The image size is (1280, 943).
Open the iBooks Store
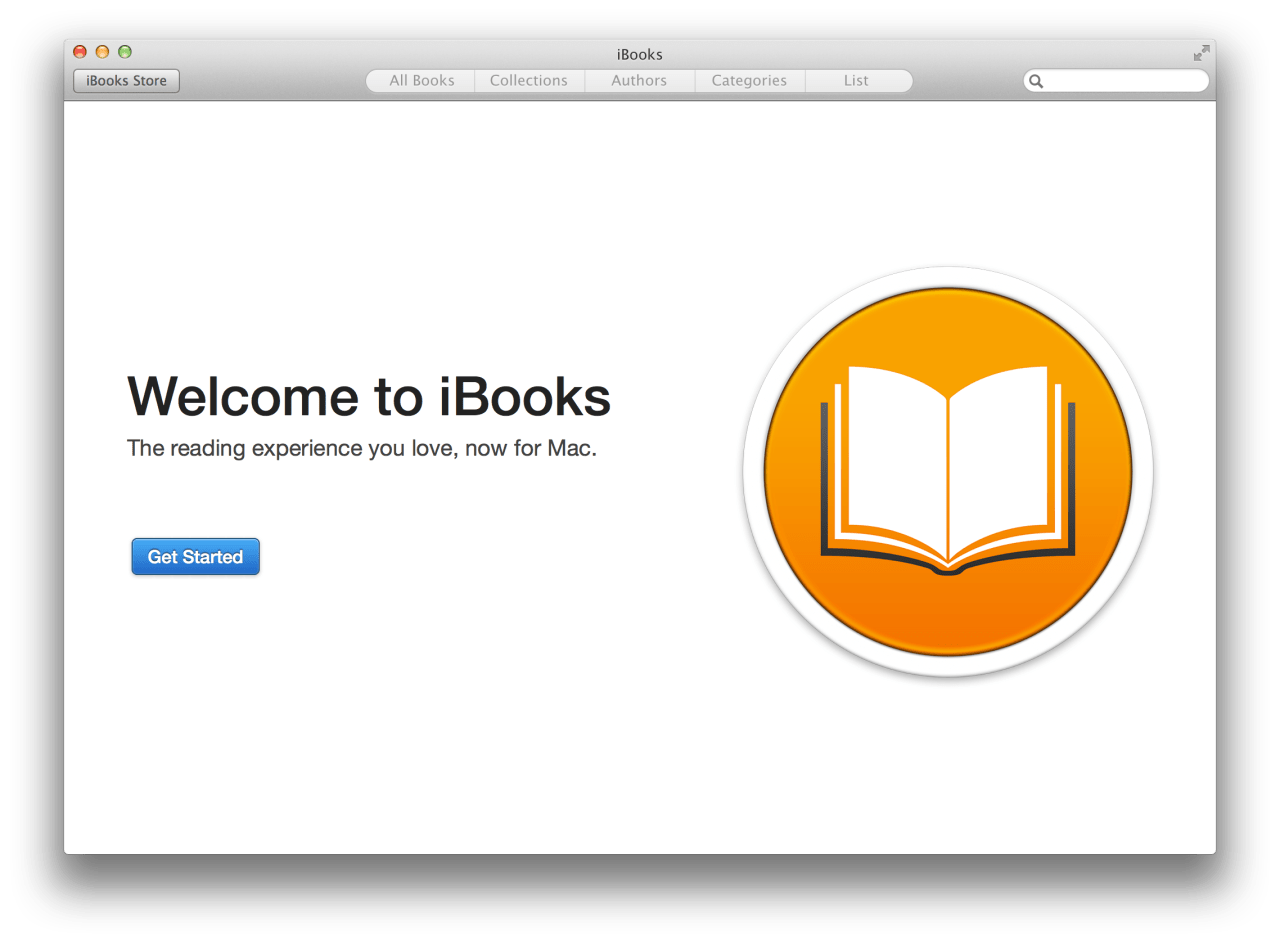pos(126,81)
